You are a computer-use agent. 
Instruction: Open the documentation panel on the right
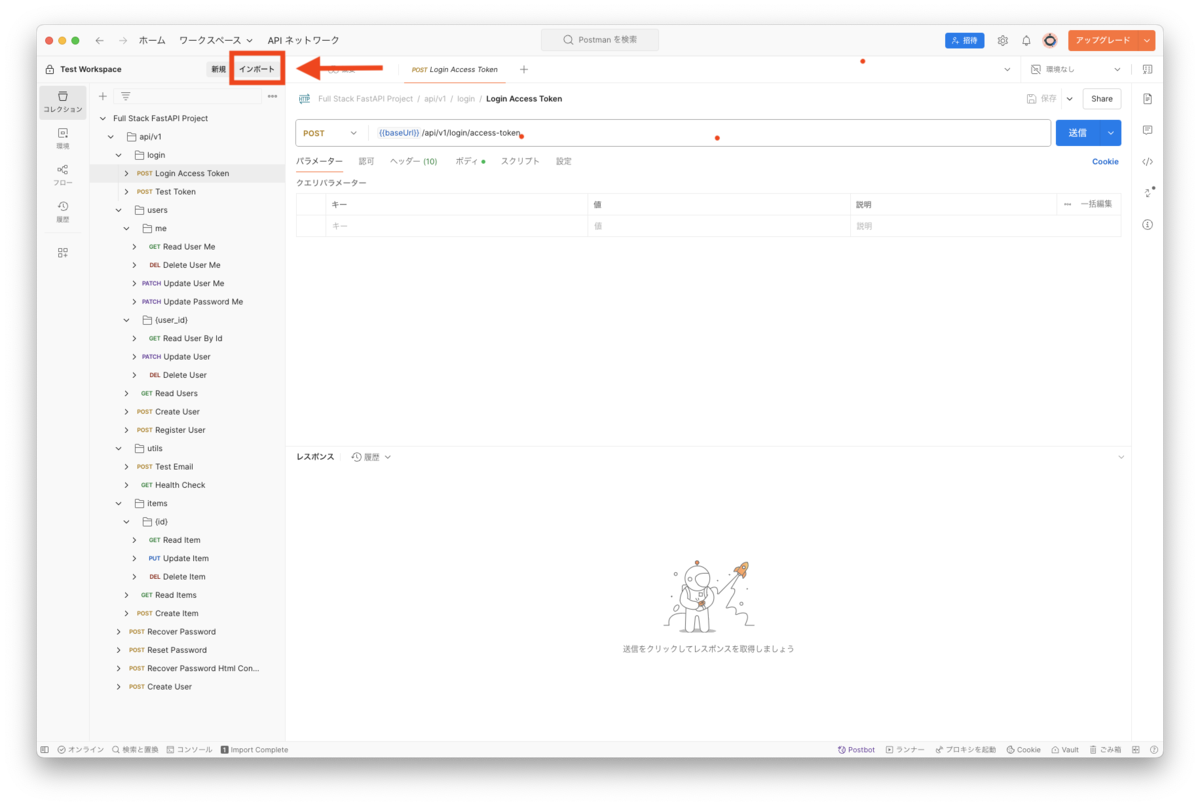tap(1146, 99)
